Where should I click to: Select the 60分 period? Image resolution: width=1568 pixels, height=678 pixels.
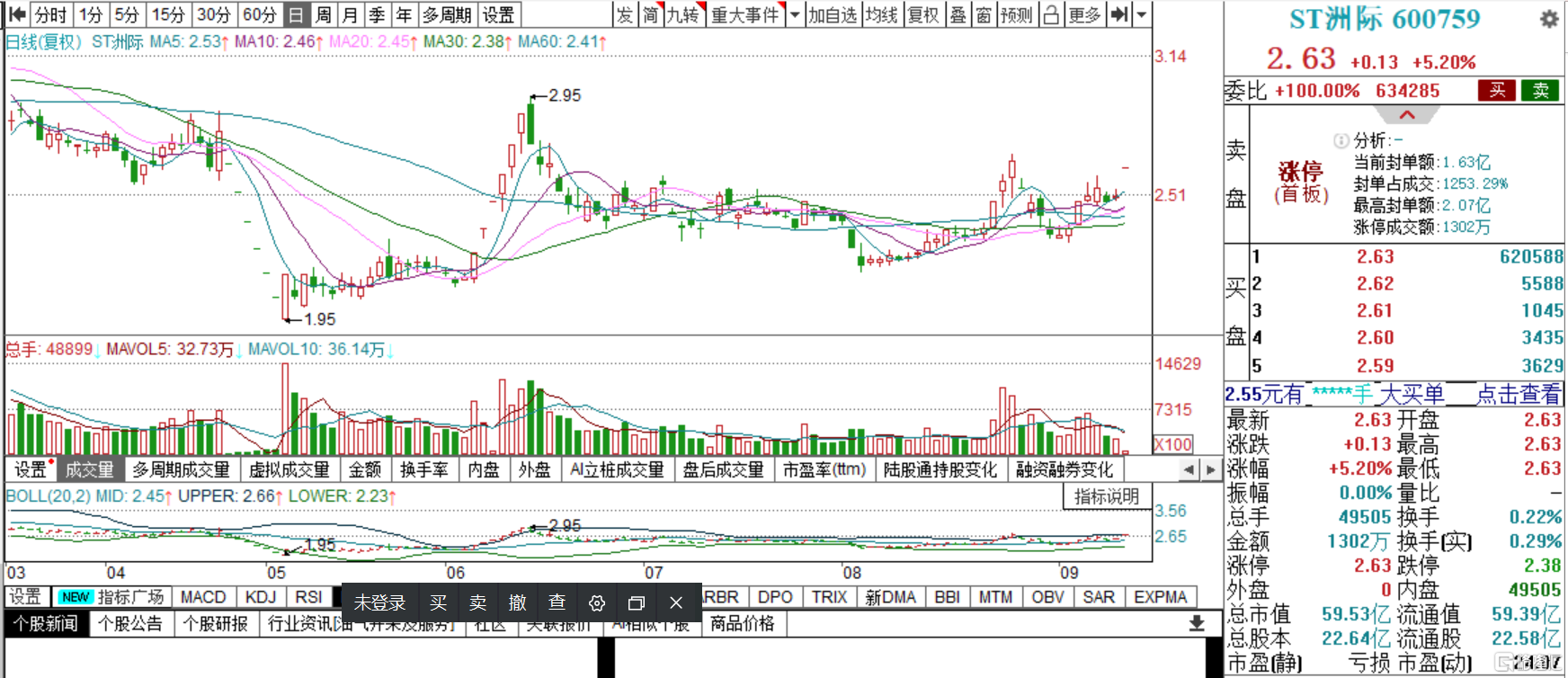pos(260,14)
